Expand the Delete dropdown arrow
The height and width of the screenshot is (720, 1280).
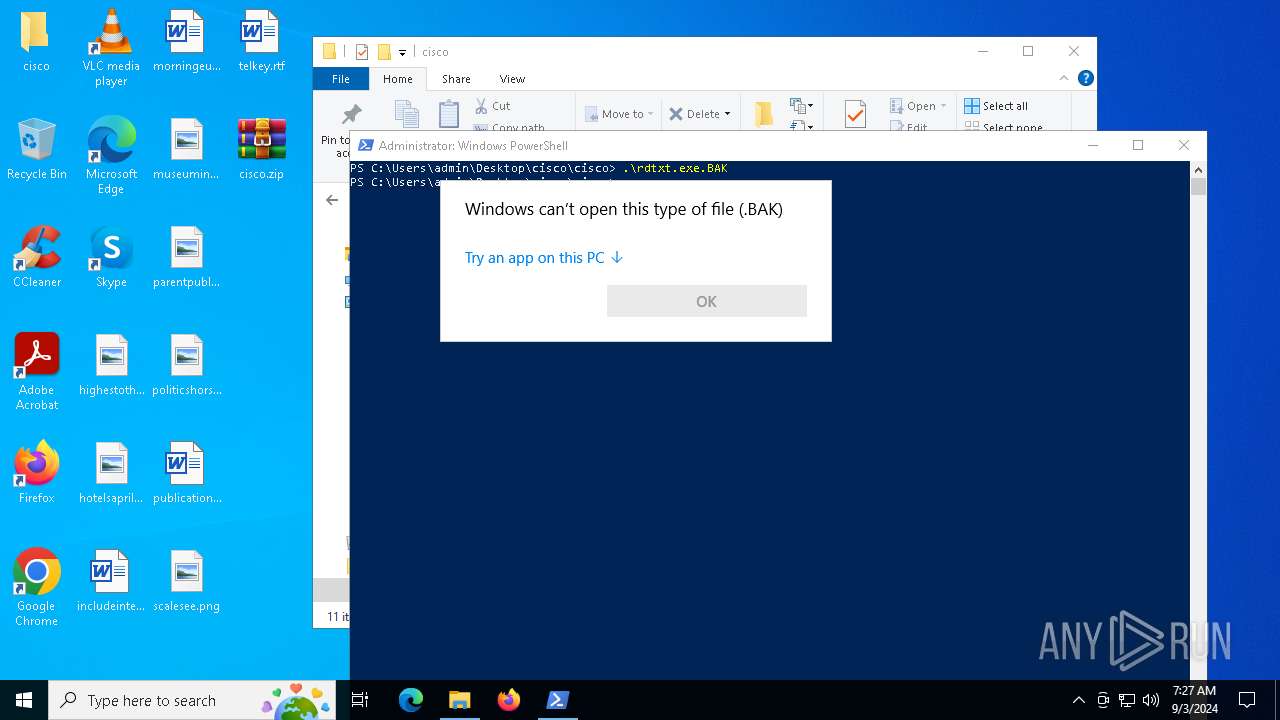(x=727, y=114)
